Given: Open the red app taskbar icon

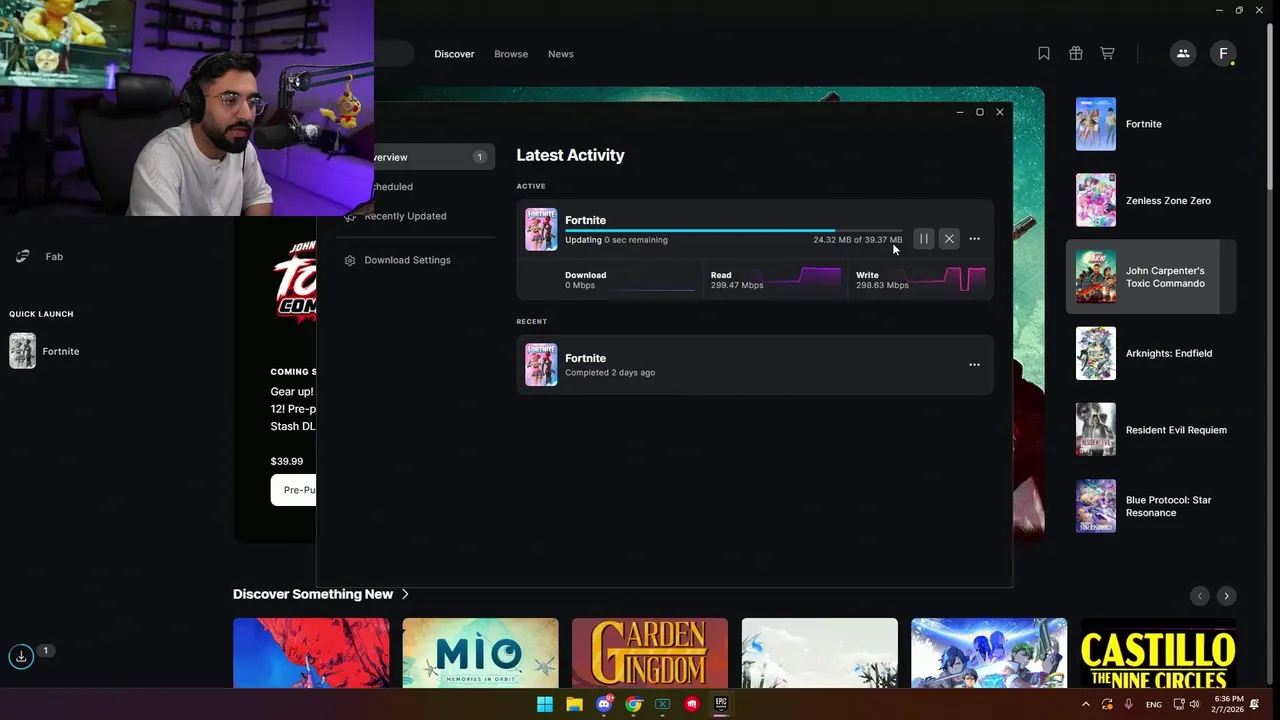Looking at the screenshot, I should (692, 705).
